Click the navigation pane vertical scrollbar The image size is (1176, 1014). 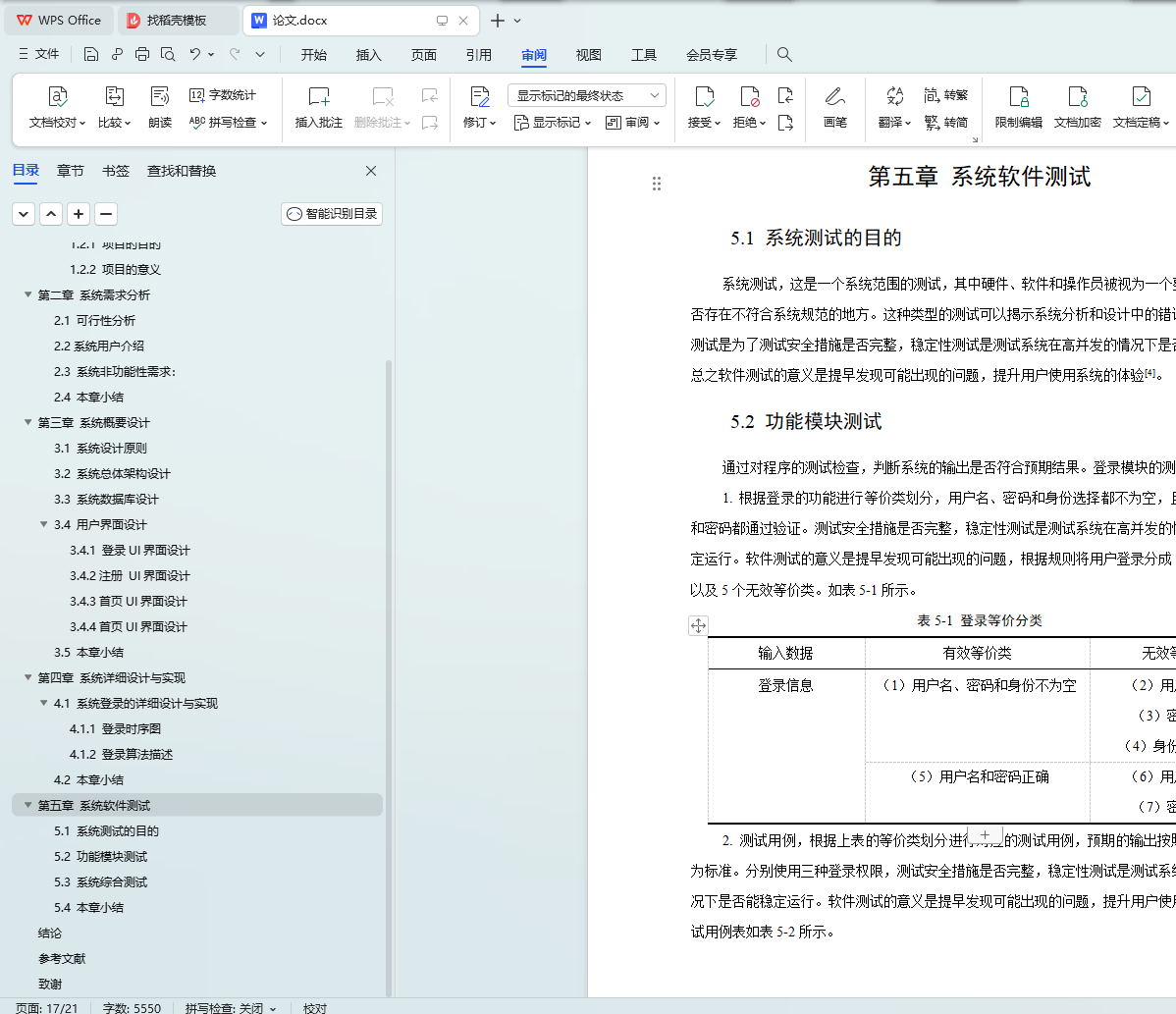click(x=389, y=678)
